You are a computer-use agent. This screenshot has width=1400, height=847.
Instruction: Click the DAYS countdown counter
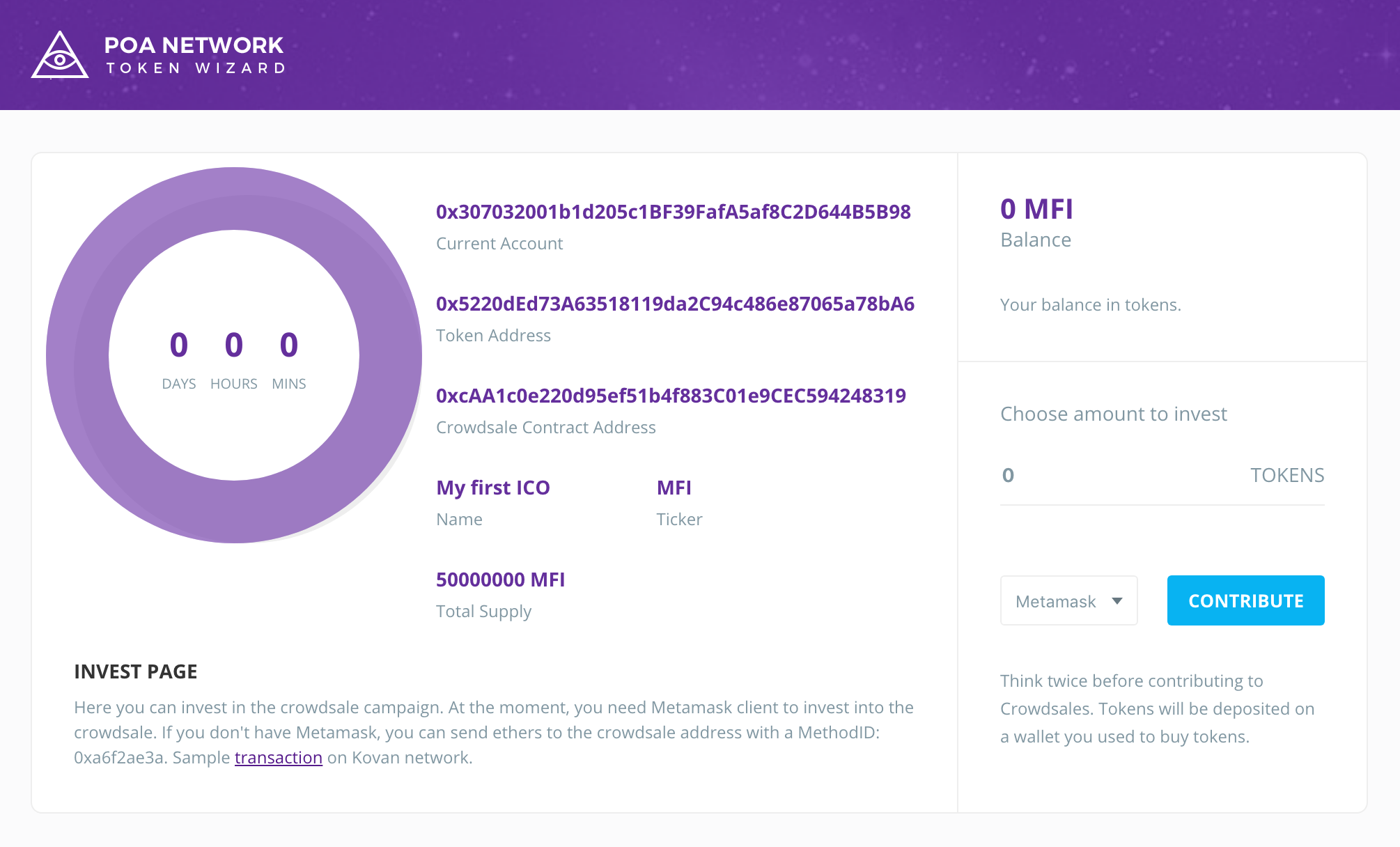click(x=179, y=359)
